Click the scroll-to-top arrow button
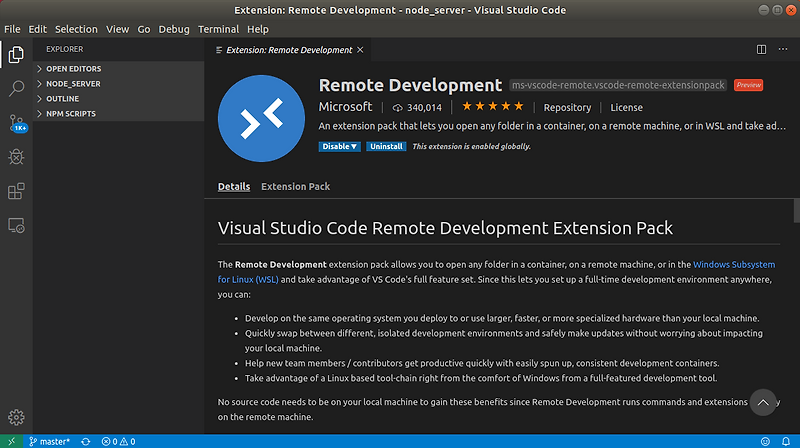Viewport: 800px width, 448px height. (x=763, y=403)
